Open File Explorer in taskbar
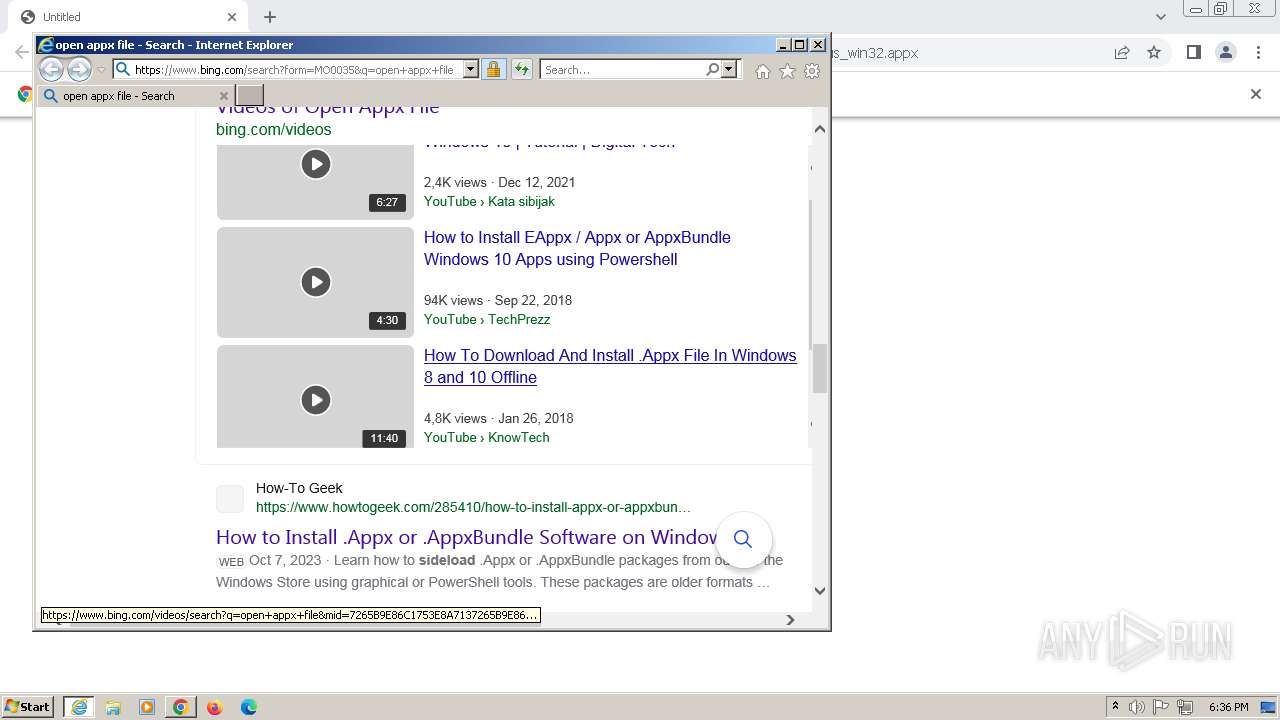 [x=113, y=707]
